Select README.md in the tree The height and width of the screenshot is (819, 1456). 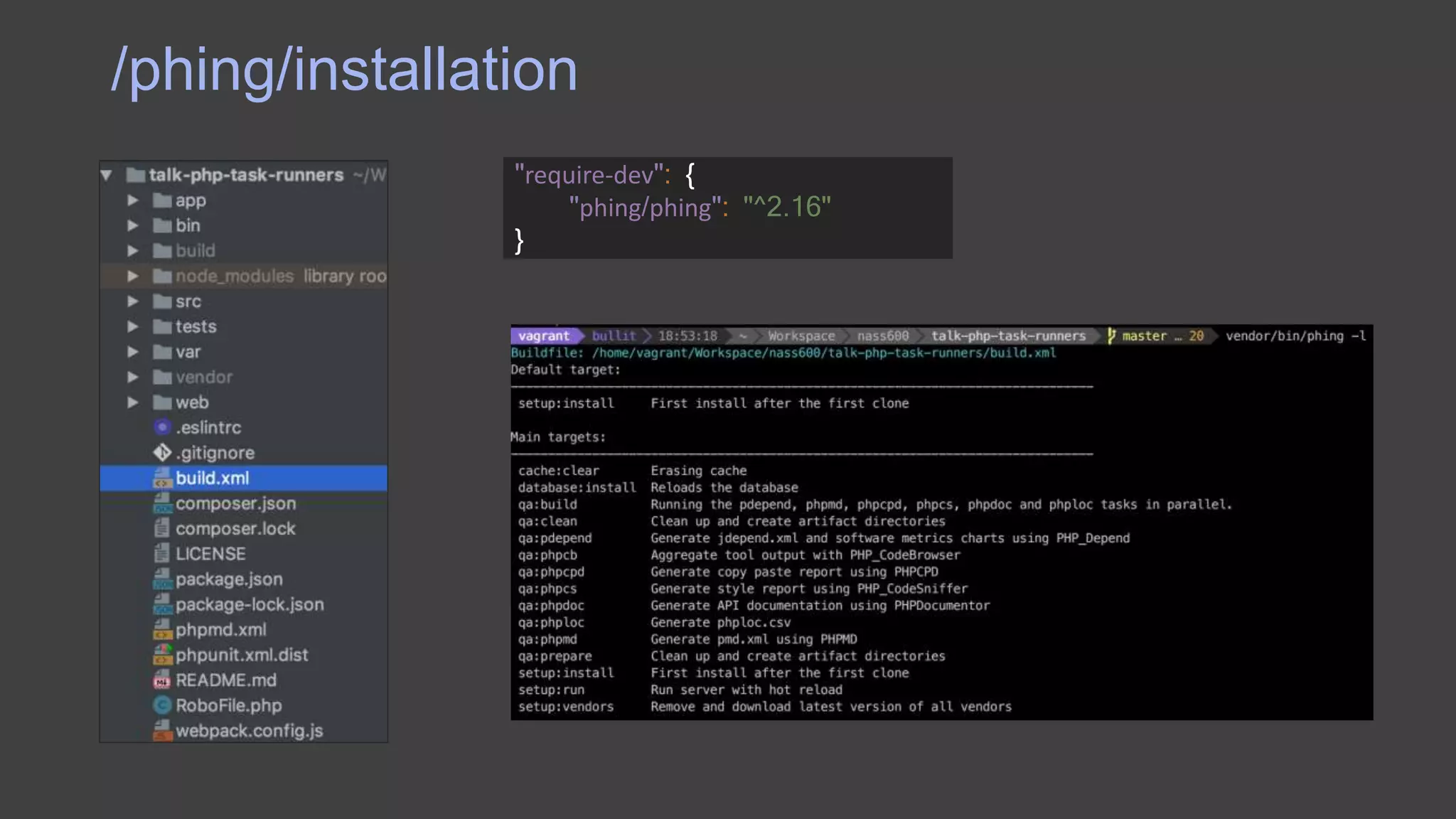(226, 680)
